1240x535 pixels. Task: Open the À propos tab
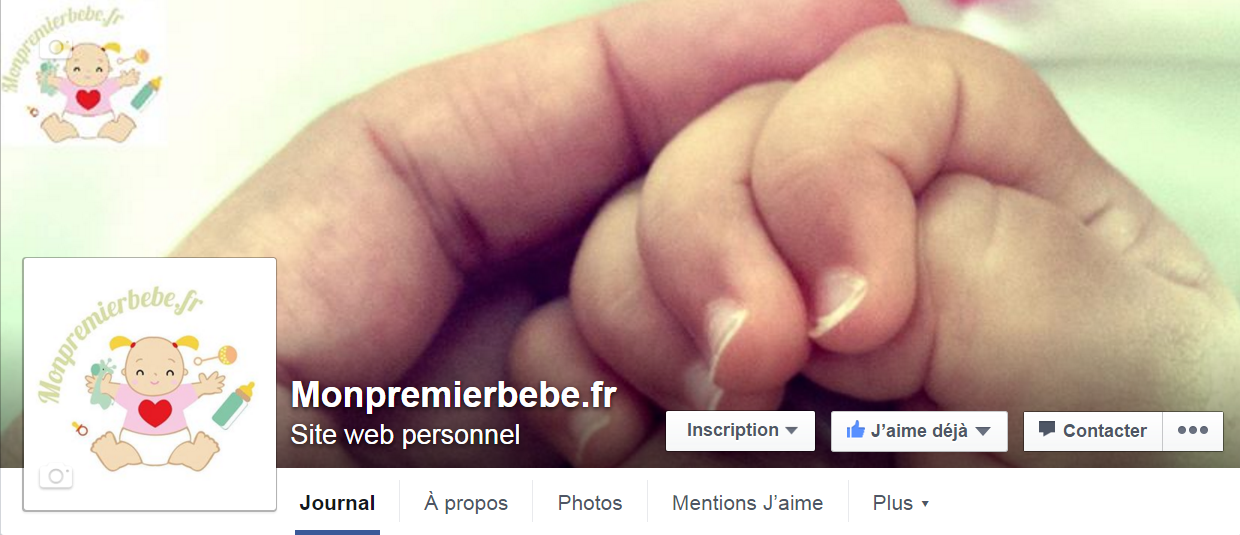pos(466,503)
